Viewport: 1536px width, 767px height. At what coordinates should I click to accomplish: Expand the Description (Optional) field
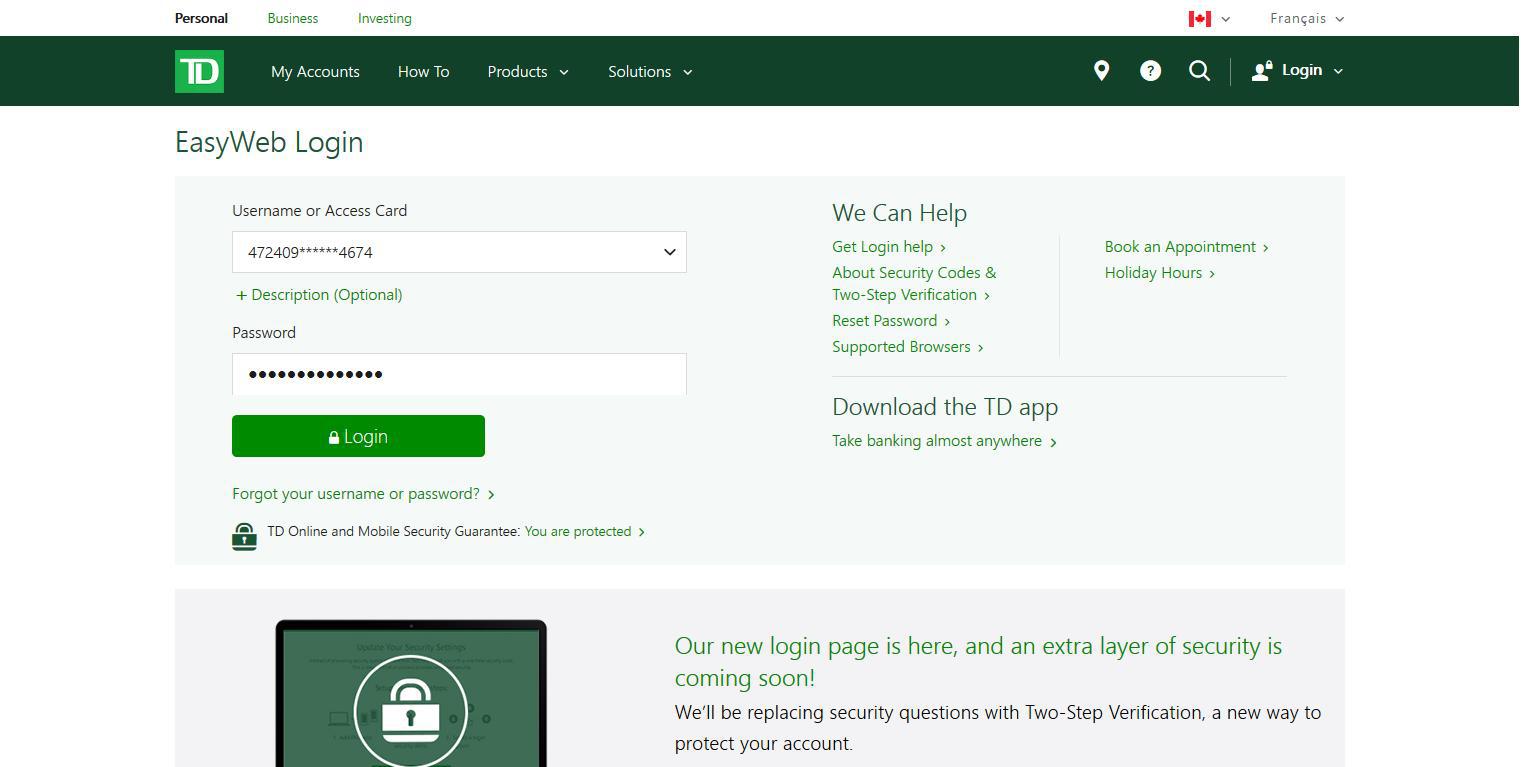coord(318,294)
